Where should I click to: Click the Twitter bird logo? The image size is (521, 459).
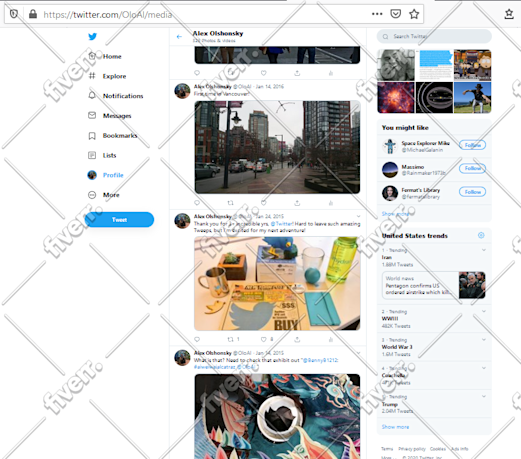click(92, 36)
